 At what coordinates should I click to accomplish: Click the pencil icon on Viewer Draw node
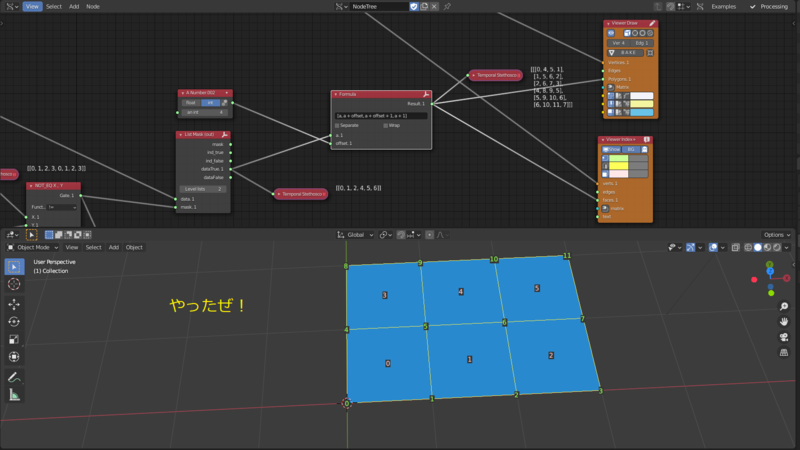[x=652, y=23]
